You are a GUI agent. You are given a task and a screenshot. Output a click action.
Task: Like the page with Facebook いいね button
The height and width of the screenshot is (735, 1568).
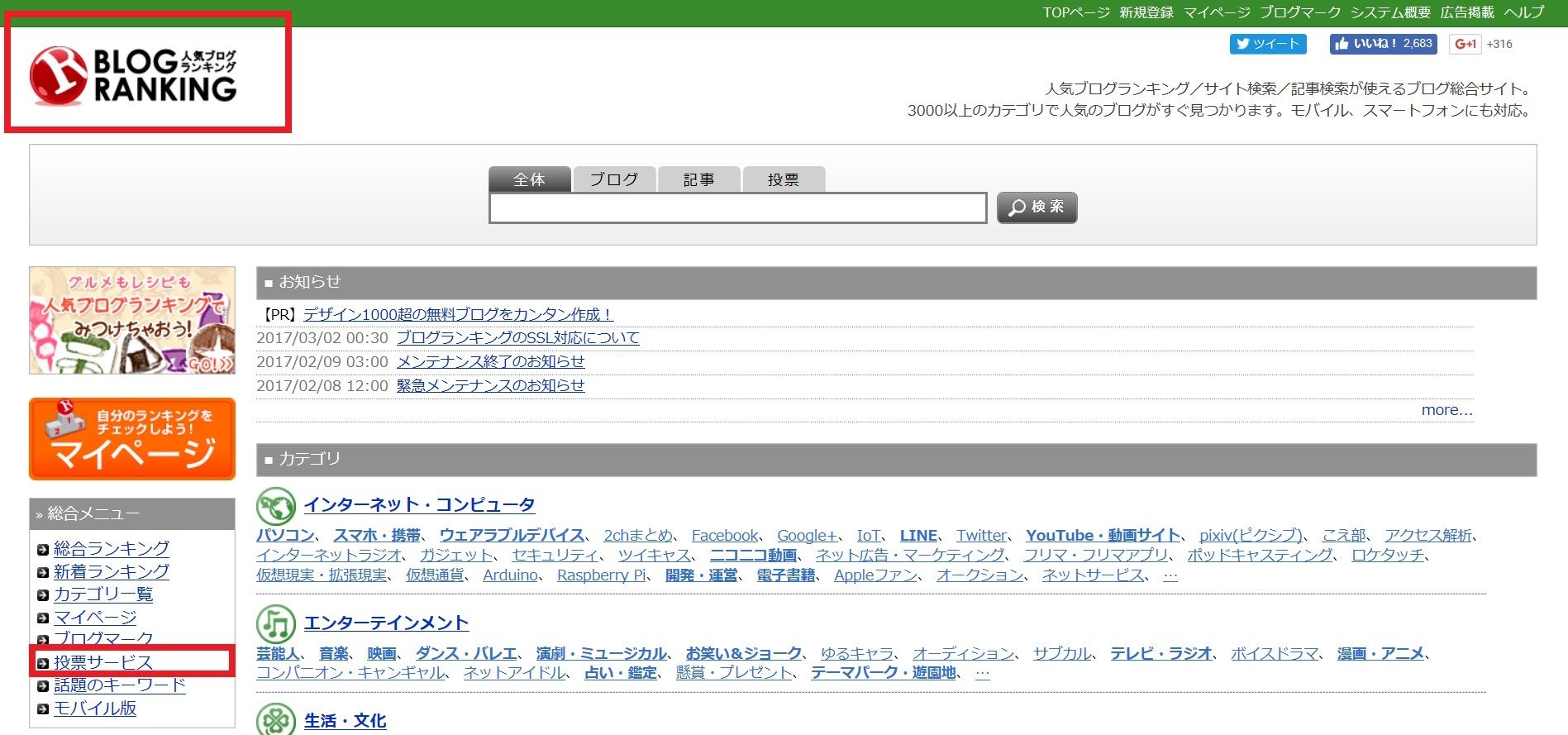(x=1383, y=44)
